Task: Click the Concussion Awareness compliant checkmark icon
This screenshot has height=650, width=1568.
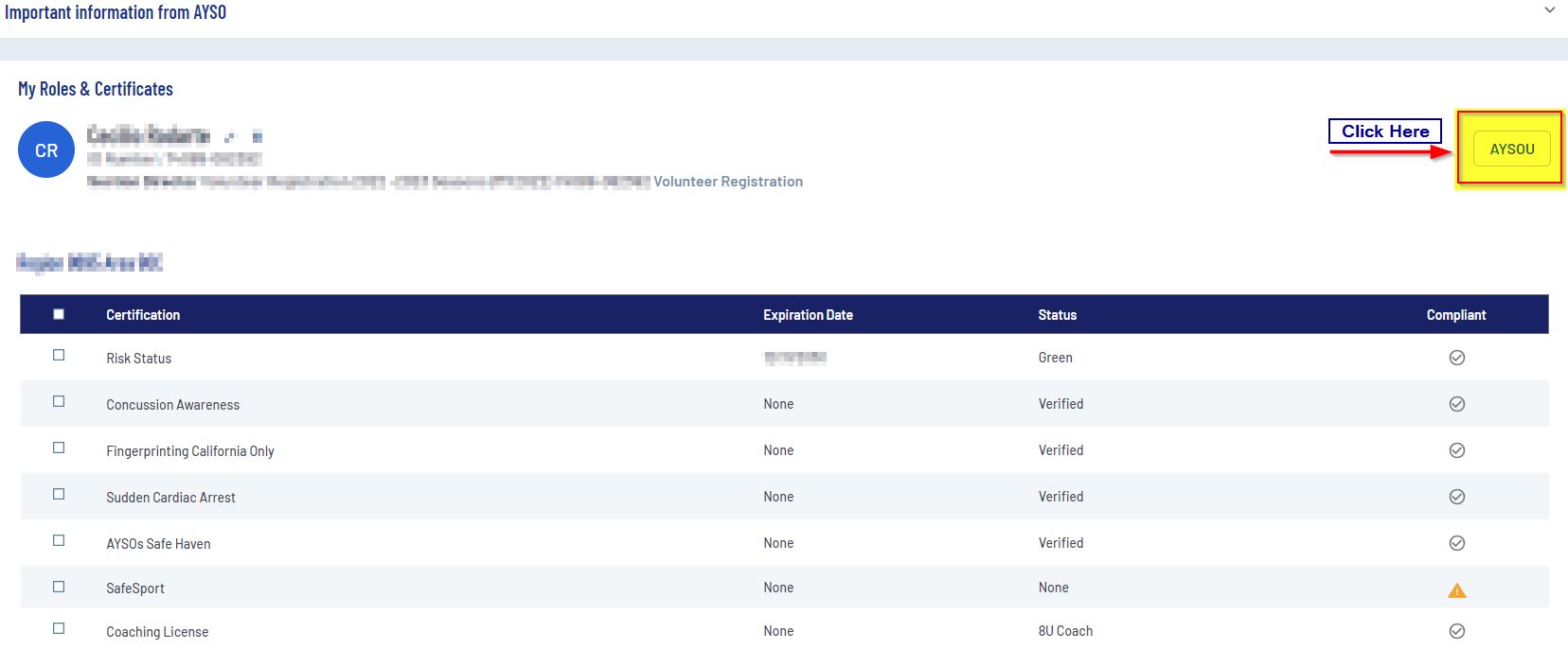Action: coord(1456,404)
